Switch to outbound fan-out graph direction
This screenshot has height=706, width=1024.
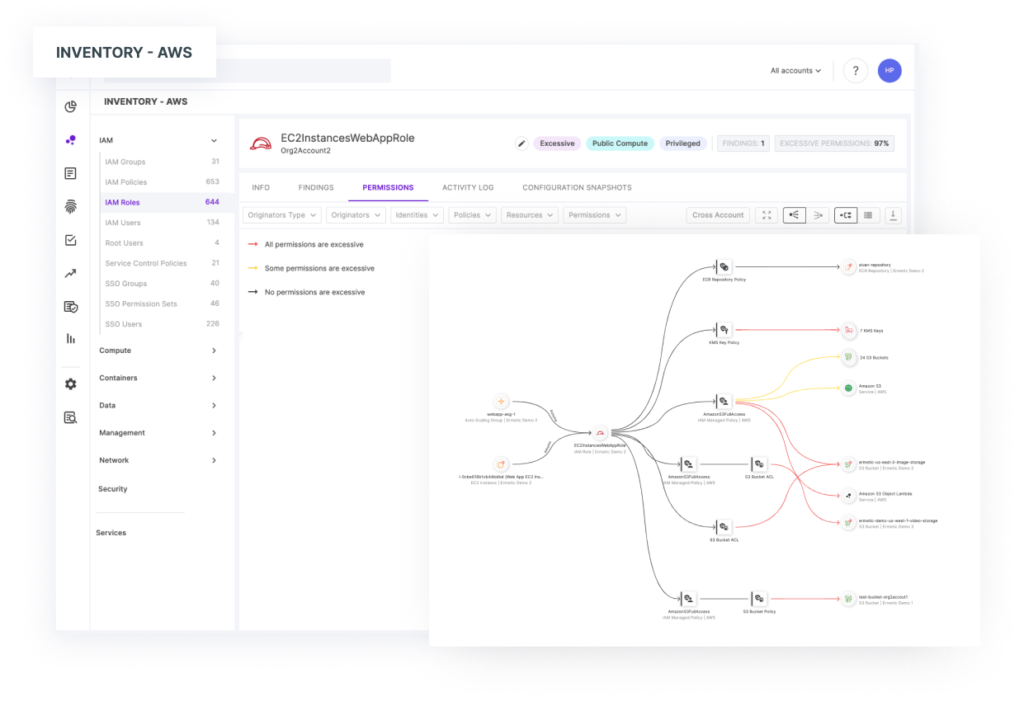[794, 215]
